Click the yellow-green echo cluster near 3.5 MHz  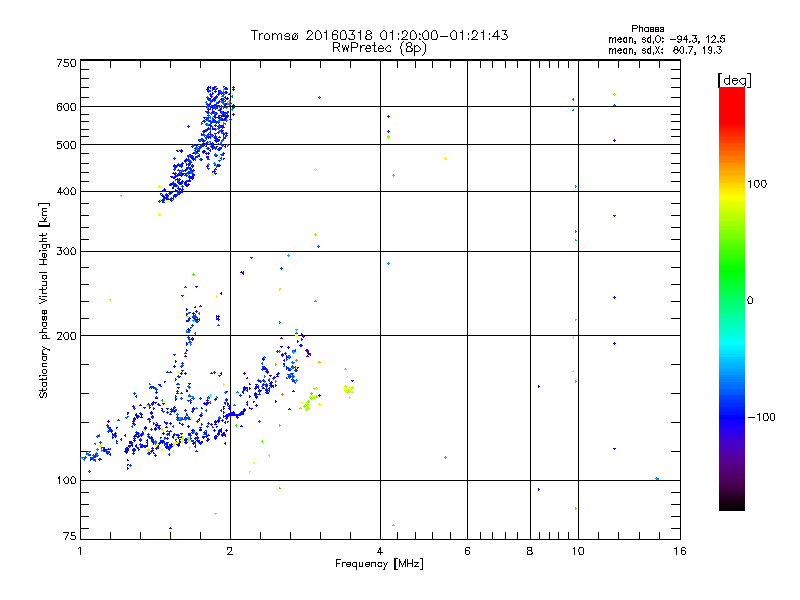[x=349, y=389]
